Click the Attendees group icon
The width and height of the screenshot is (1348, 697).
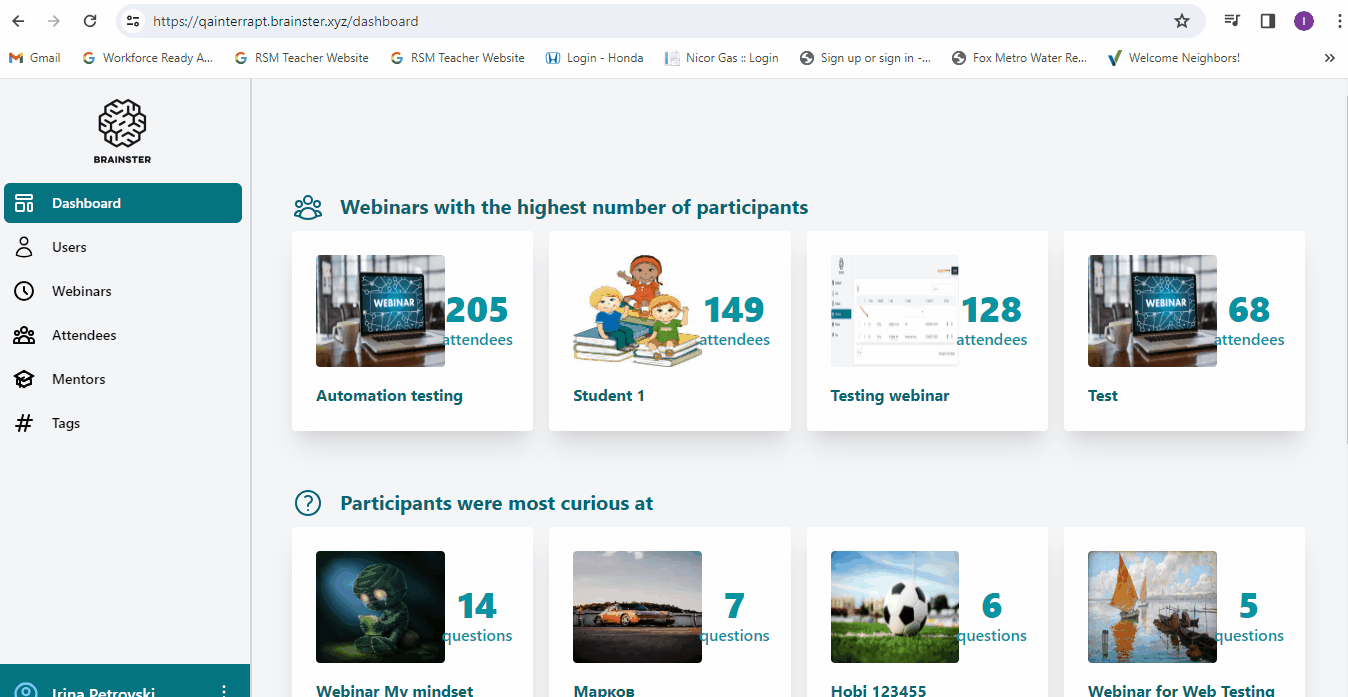(24, 335)
